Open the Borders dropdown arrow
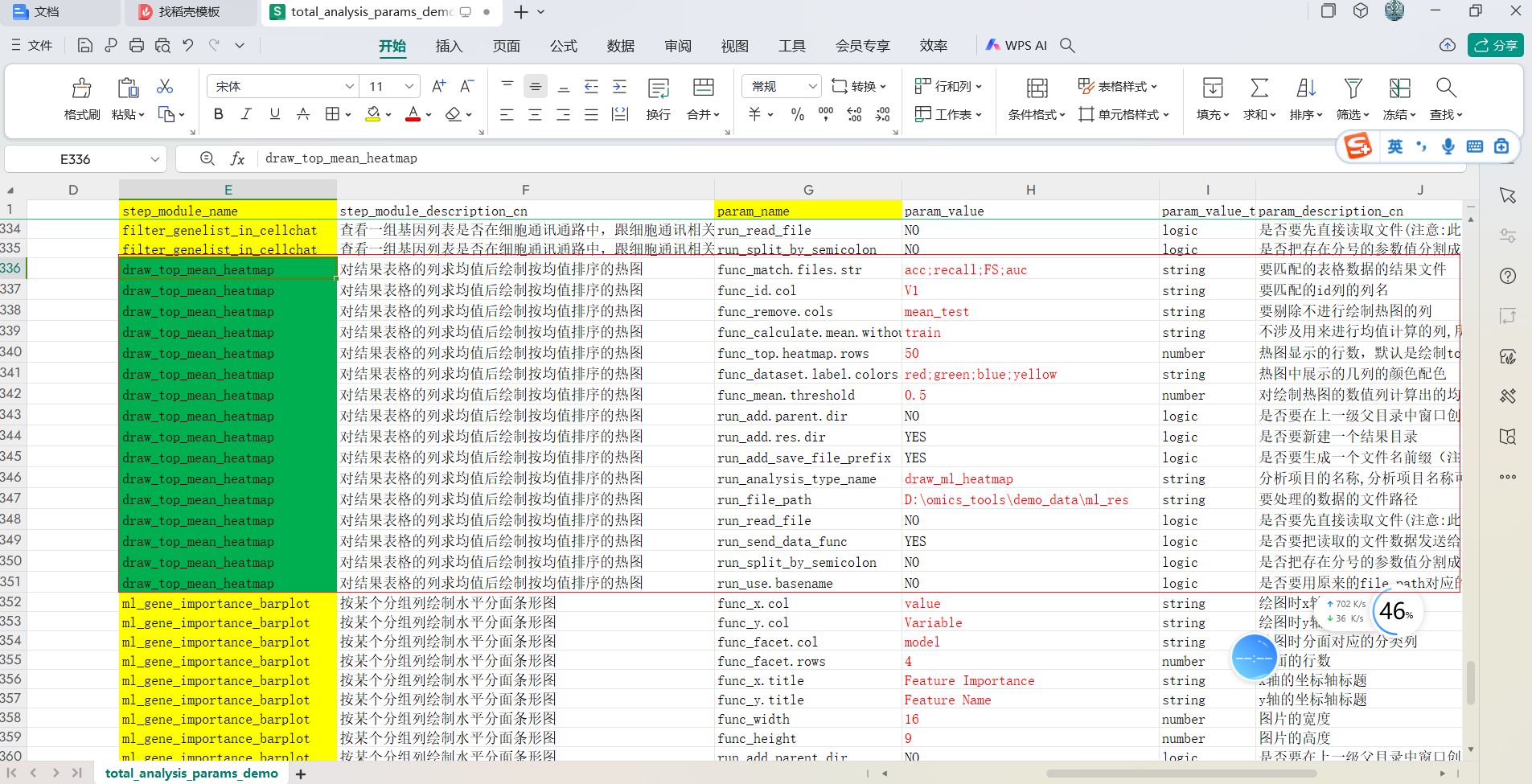This screenshot has width=1532, height=784. coord(348,115)
